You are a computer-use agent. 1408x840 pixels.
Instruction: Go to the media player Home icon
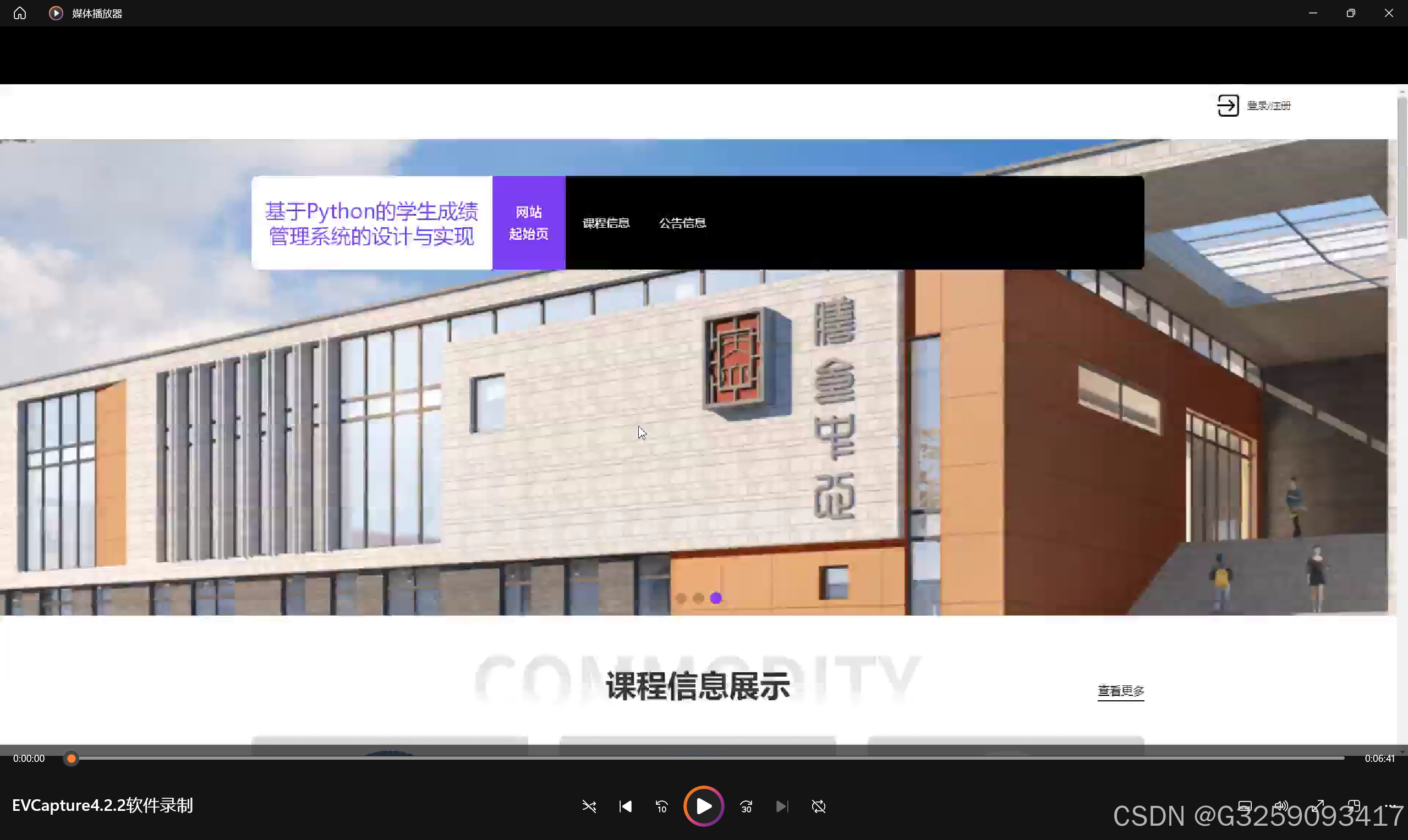(x=20, y=13)
